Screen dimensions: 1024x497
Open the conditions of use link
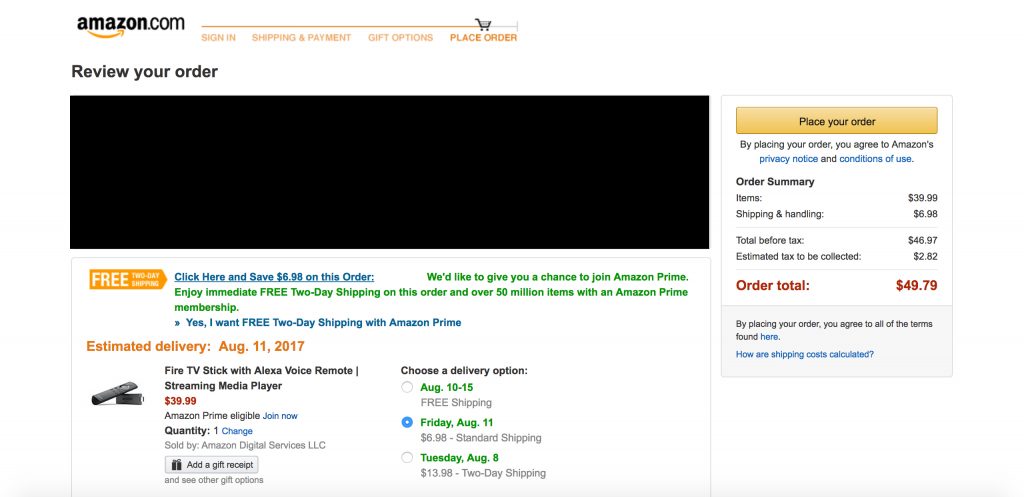(x=875, y=159)
